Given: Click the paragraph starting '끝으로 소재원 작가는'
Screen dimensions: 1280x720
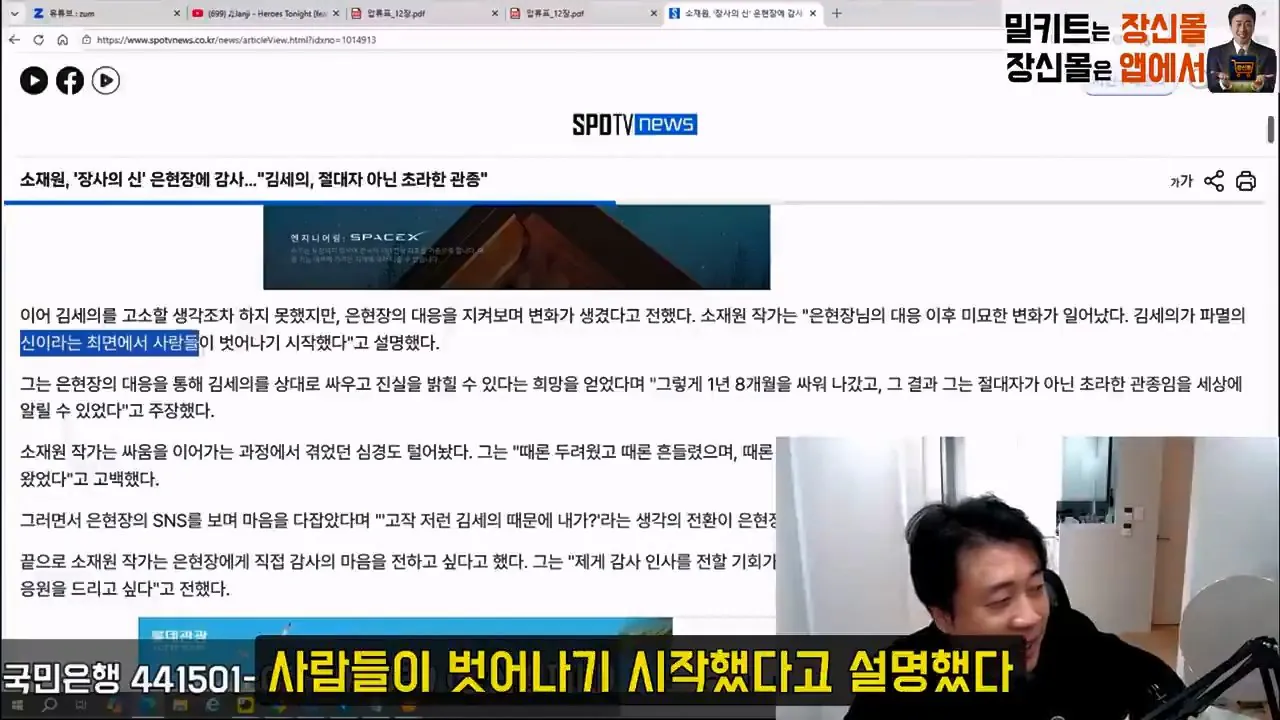Looking at the screenshot, I should click(398, 575).
